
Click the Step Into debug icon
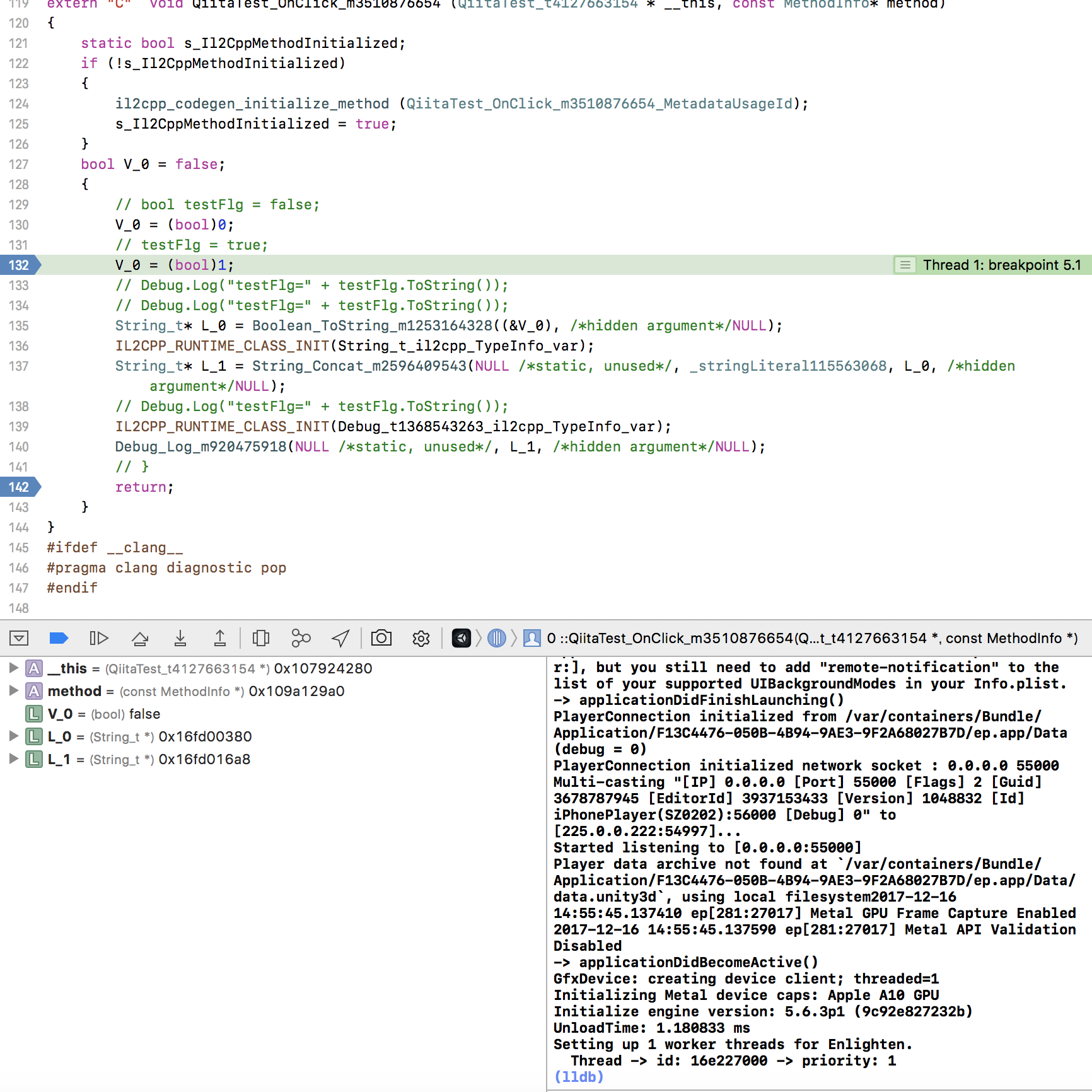pyautogui.click(x=180, y=639)
